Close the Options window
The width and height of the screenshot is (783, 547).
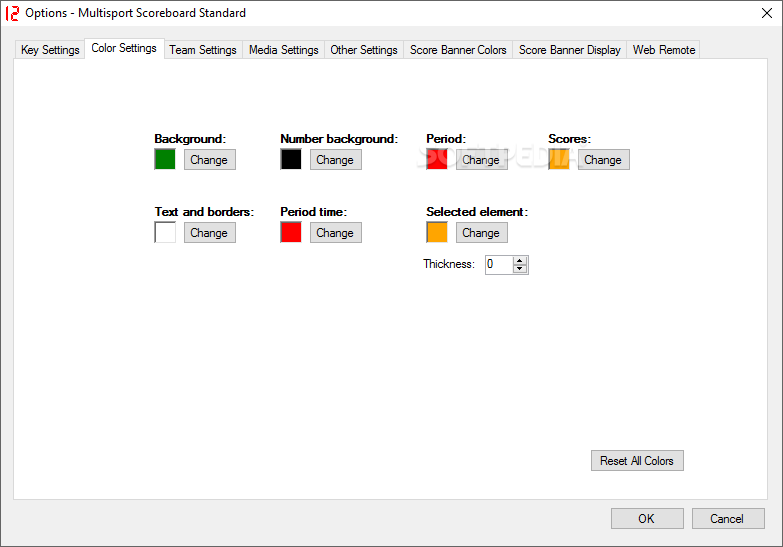(767, 13)
